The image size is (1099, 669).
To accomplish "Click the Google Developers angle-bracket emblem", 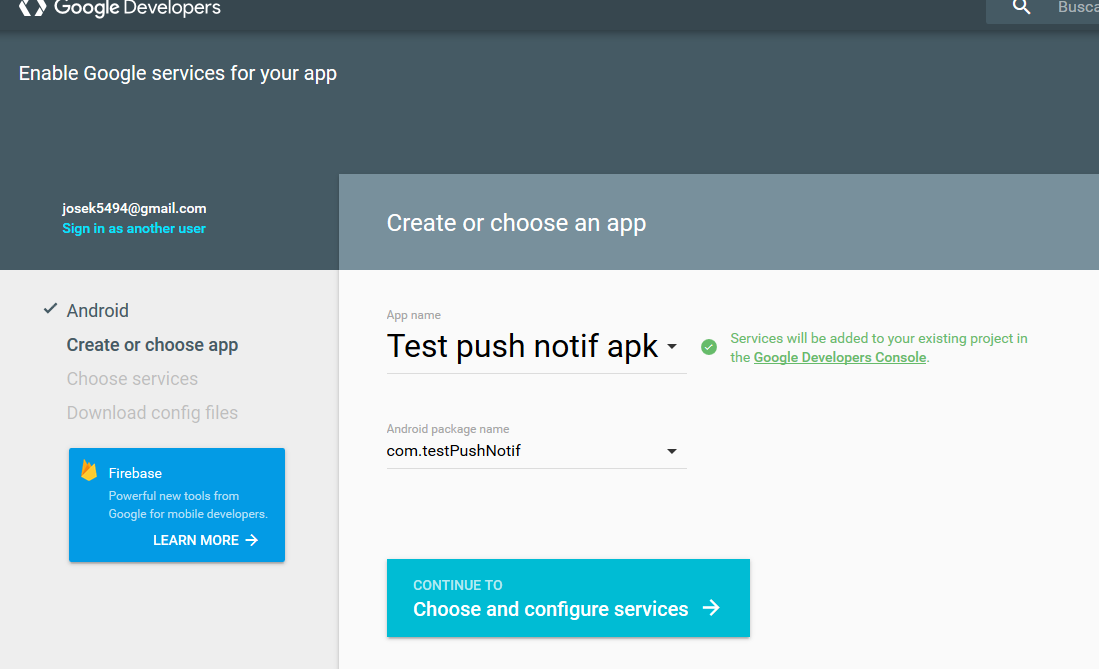I will [x=31, y=9].
